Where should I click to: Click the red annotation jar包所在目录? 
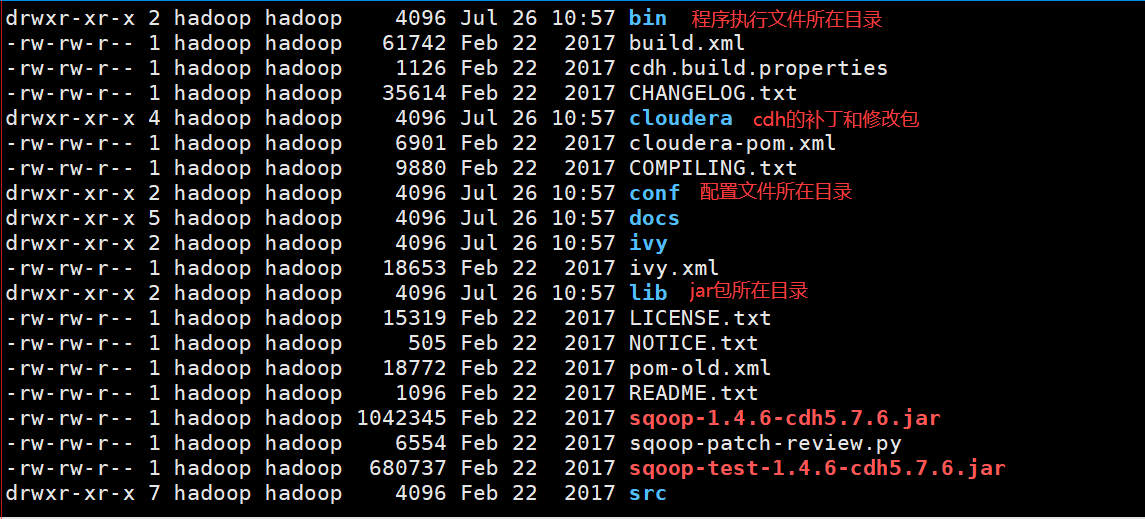click(749, 291)
